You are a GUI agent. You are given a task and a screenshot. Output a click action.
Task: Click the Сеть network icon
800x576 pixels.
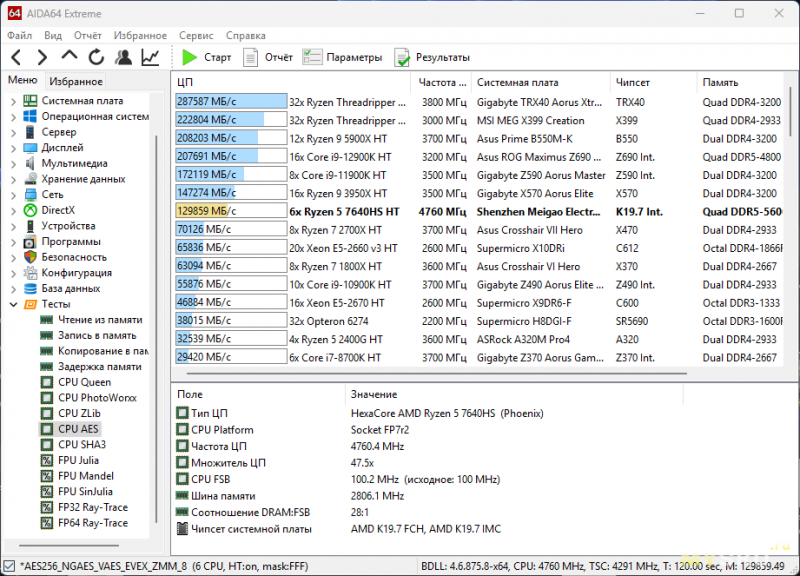click(x=31, y=194)
